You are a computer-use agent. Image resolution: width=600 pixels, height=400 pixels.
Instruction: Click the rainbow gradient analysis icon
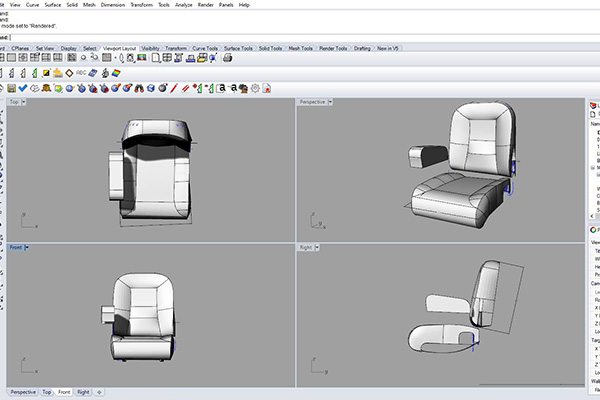tap(117, 73)
